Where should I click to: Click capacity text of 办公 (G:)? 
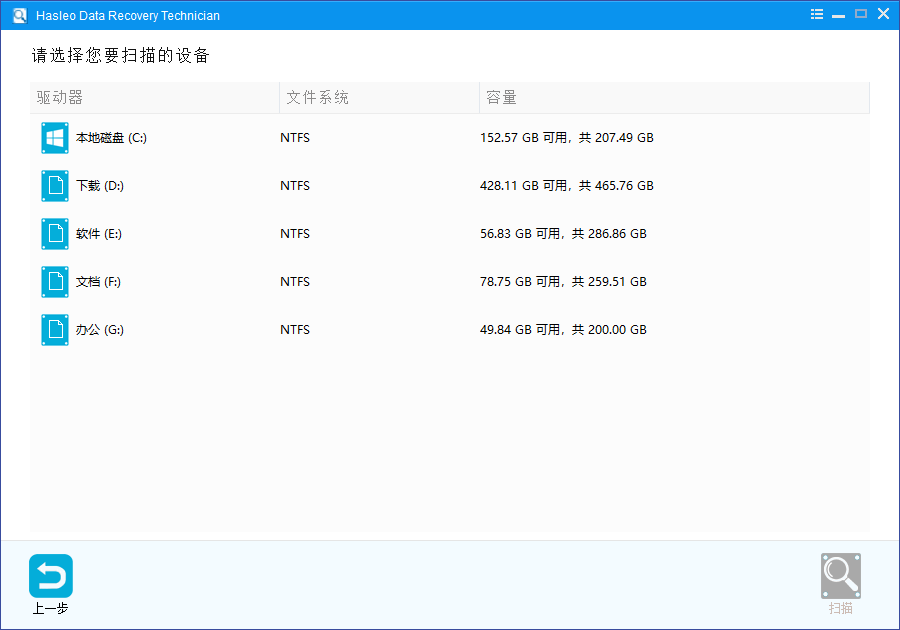[x=565, y=329]
